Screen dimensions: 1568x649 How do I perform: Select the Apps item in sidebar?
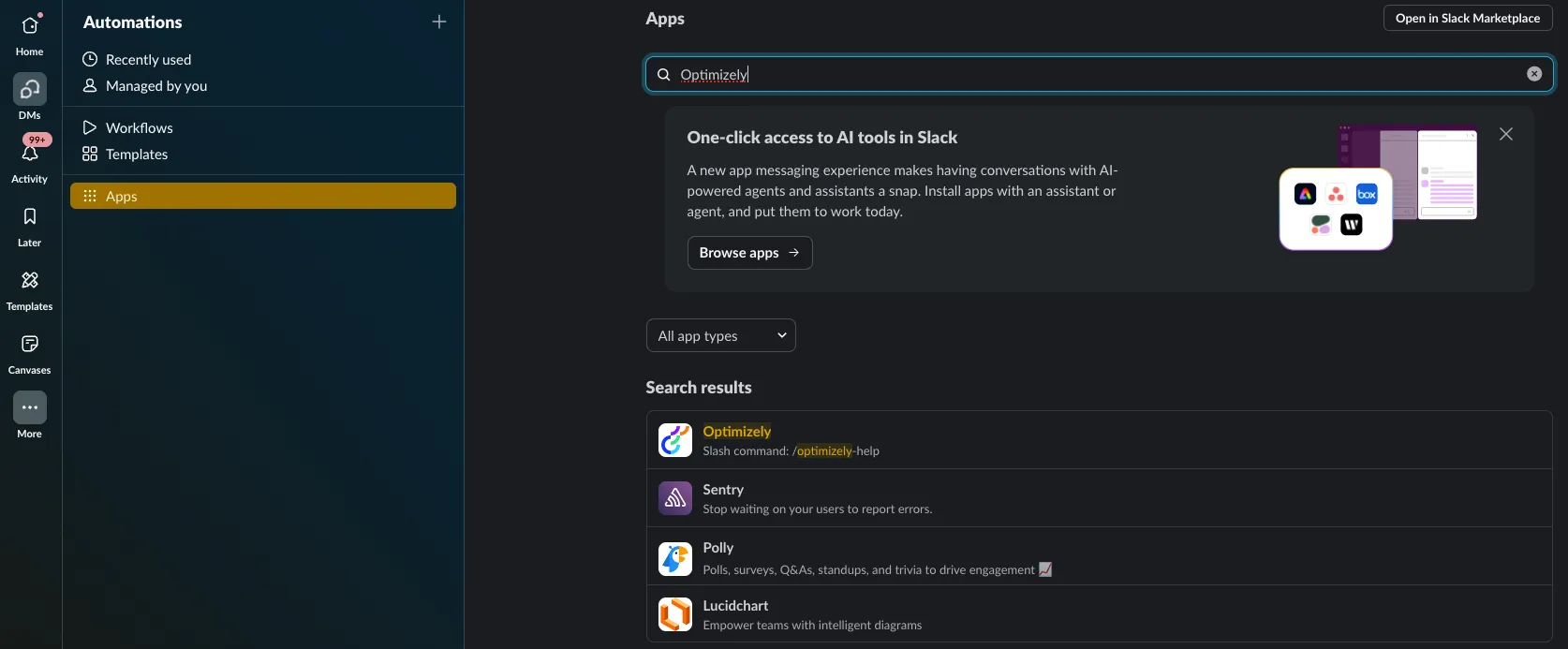(x=263, y=196)
